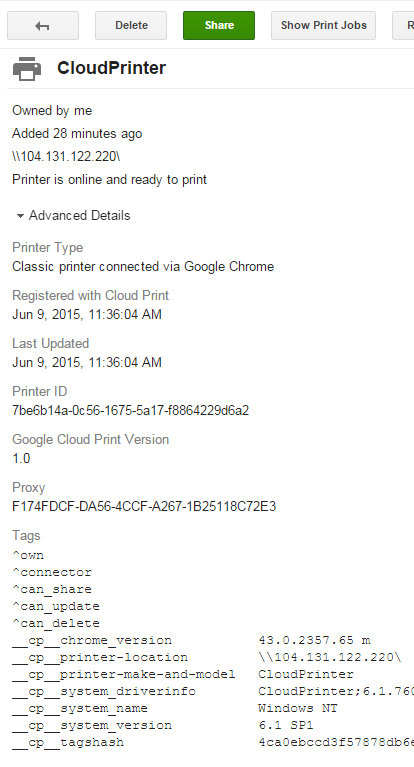
Task: Click the ^can_share tag
Action: pos(52,589)
